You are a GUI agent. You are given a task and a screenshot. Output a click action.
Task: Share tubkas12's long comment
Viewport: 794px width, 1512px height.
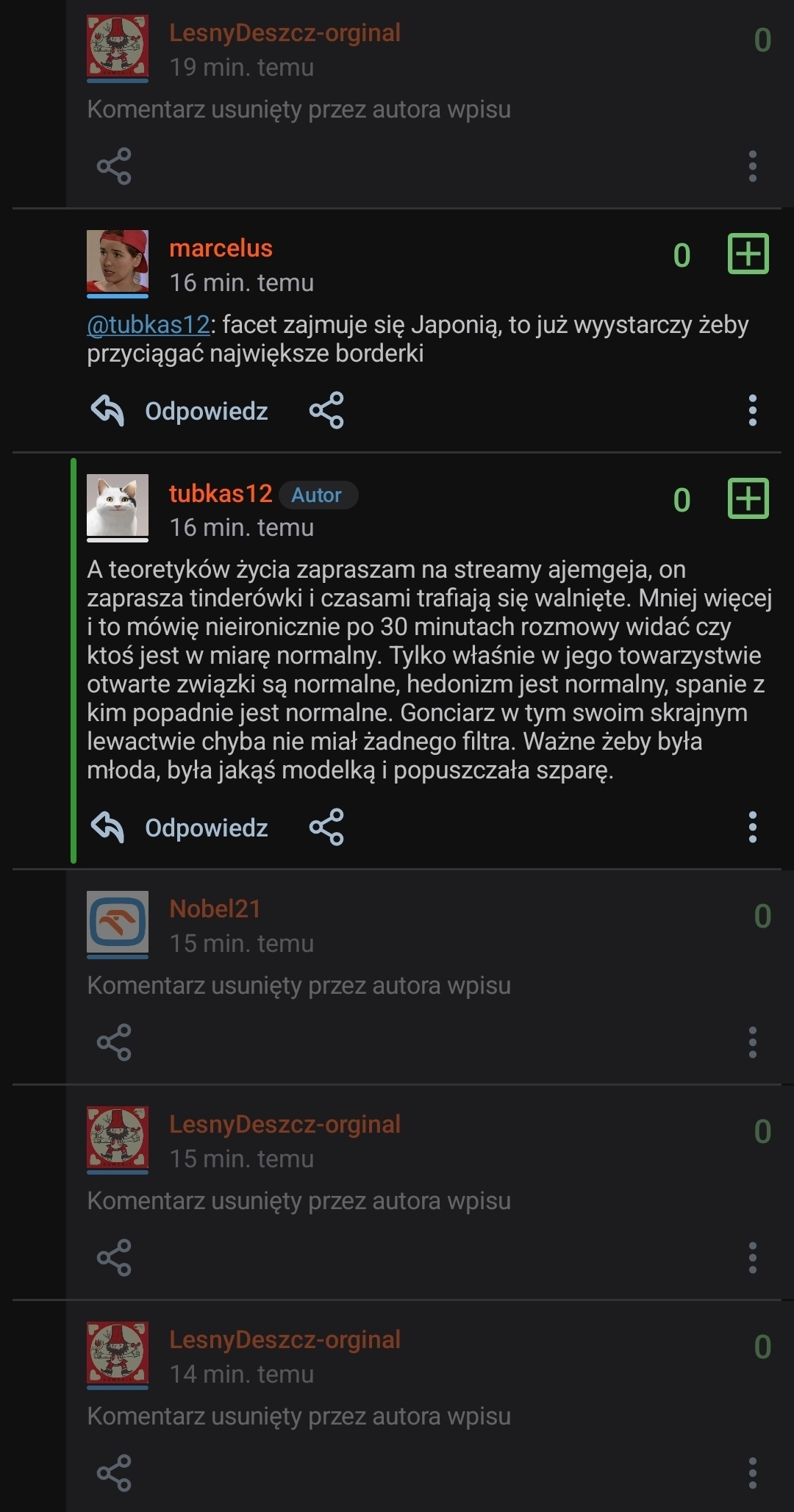point(326,827)
